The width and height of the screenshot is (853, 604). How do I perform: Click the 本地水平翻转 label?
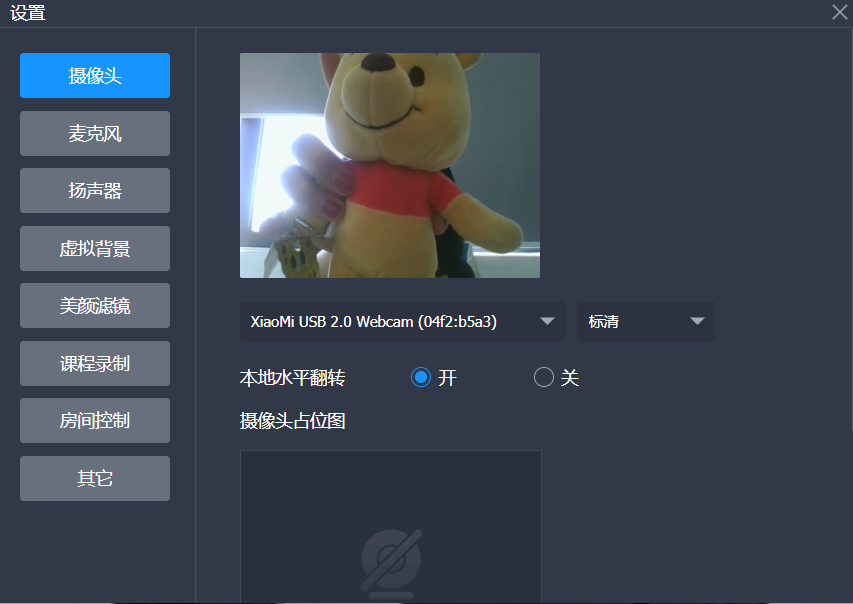tap(293, 377)
